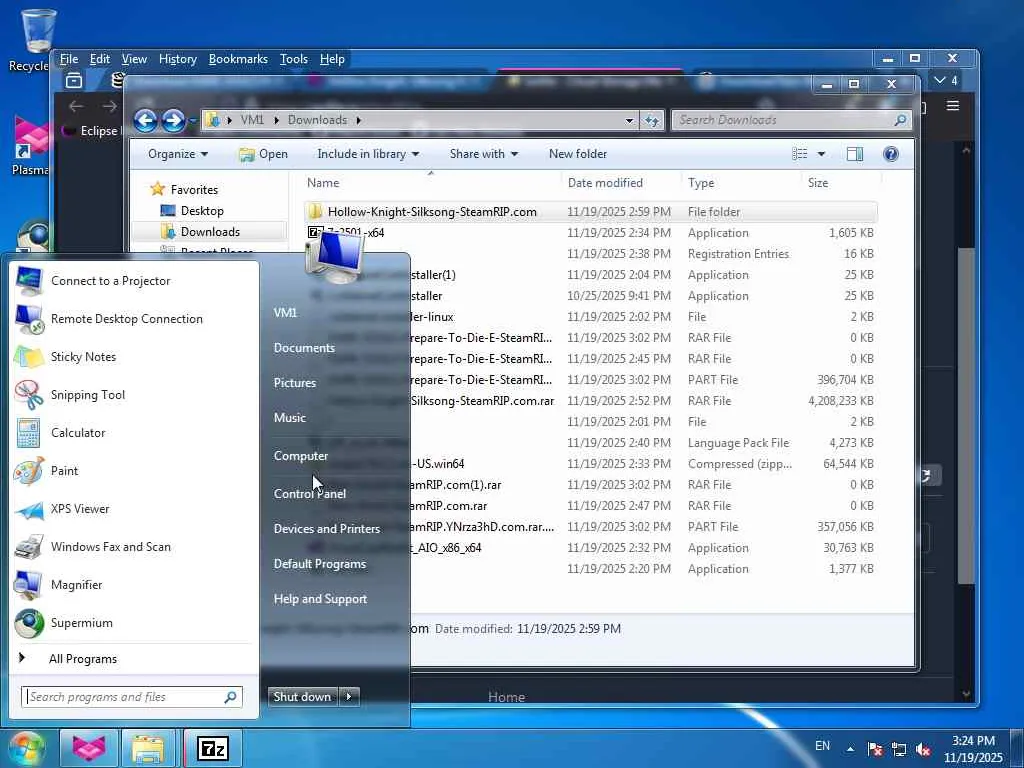
Task: Open recent pages dropdown beside Forward
Action: tap(192, 121)
